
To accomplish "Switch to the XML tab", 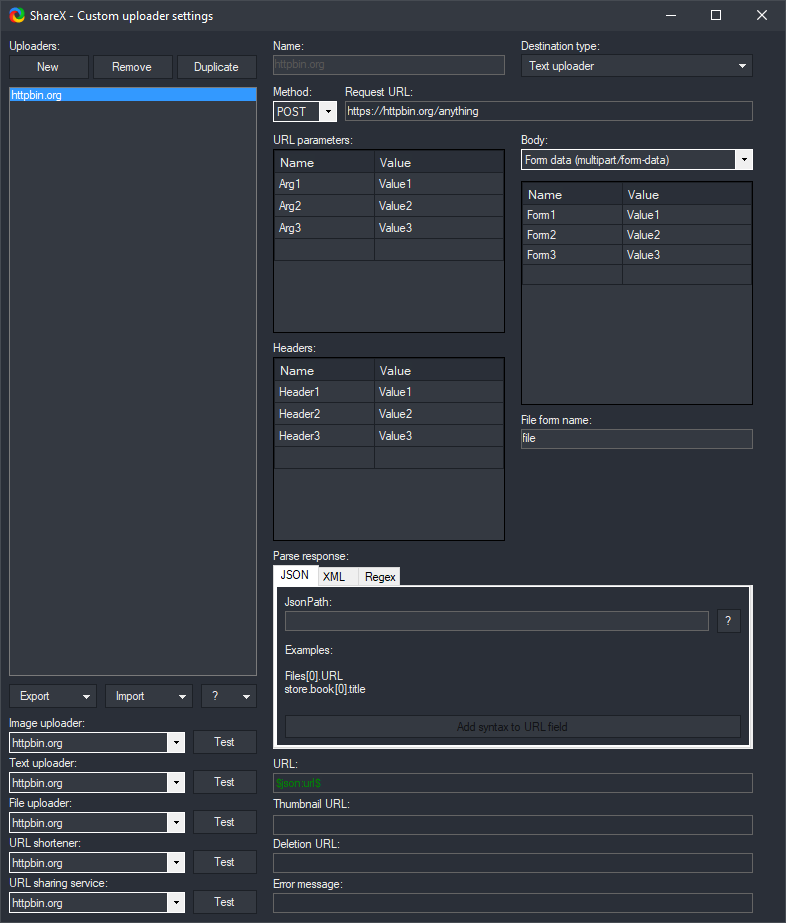I will [334, 577].
